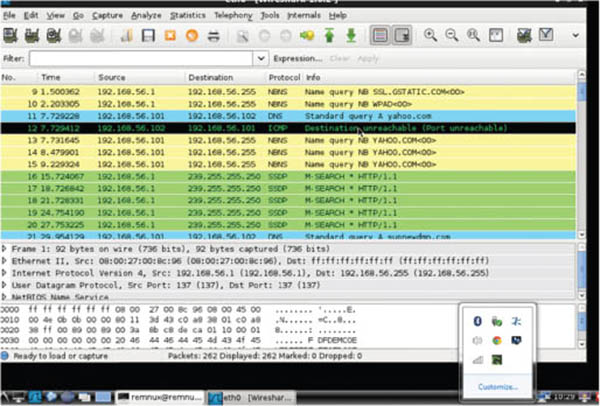
Task: Save capture file floppy icon
Action: [x=148, y=36]
